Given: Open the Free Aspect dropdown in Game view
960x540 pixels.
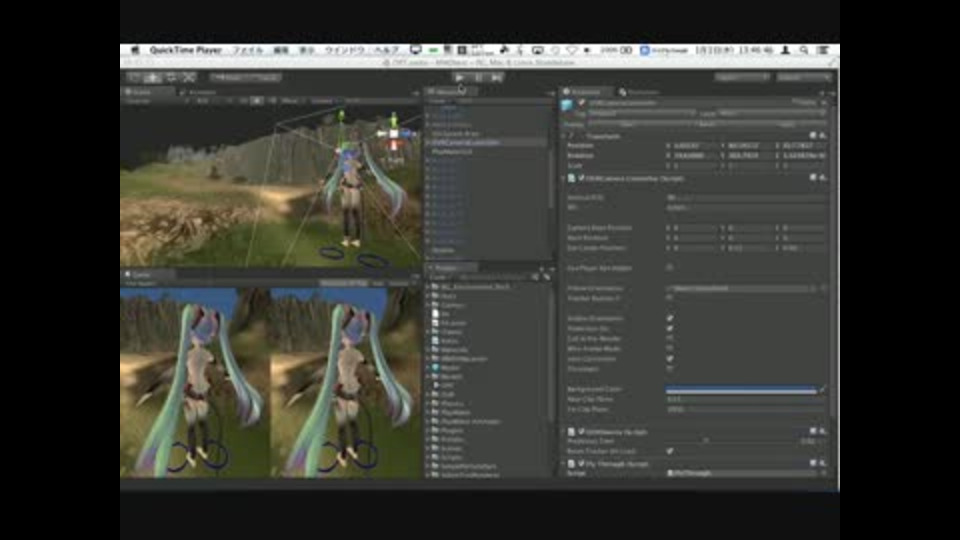Looking at the screenshot, I should tap(142, 283).
